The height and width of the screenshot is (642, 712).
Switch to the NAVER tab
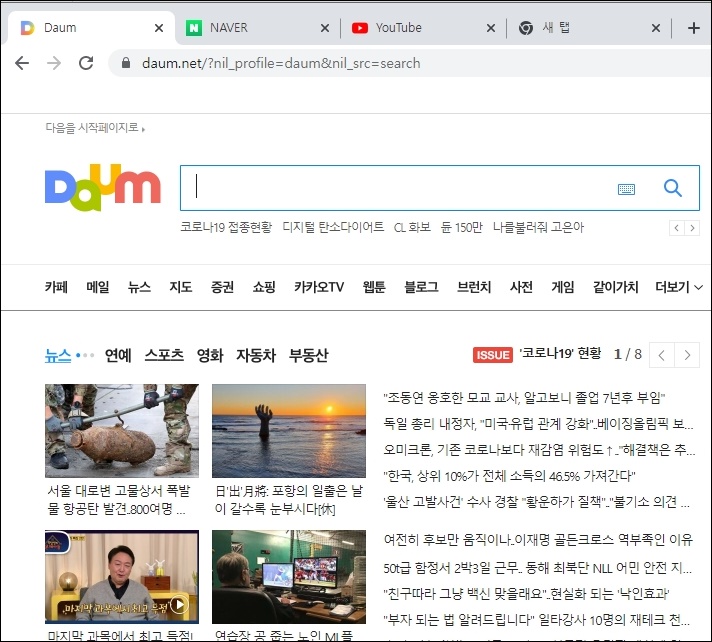tap(257, 28)
